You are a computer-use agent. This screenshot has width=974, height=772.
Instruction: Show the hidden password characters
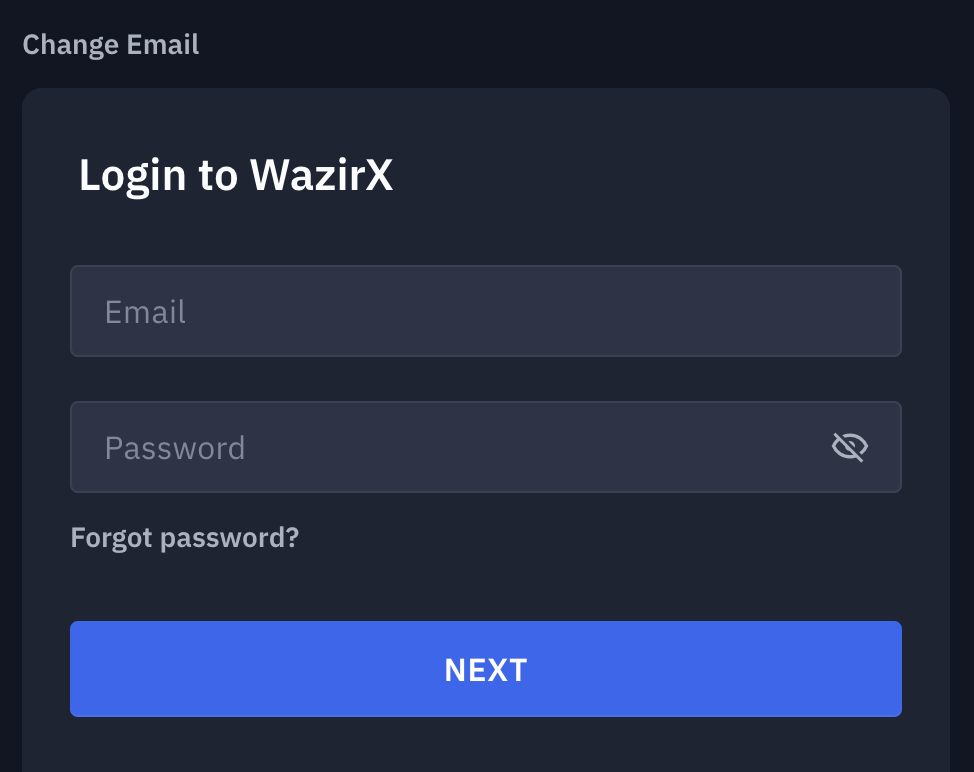[849, 447]
